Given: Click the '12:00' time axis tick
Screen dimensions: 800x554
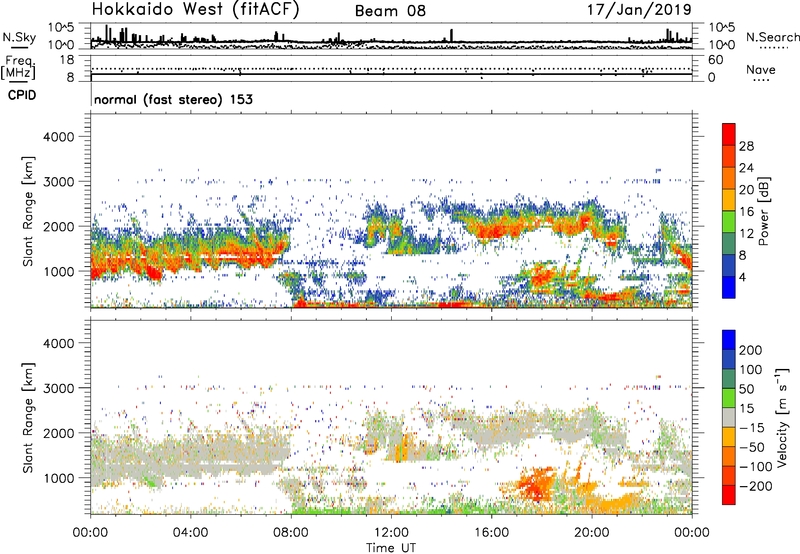Looking at the screenshot, I should (391, 533).
